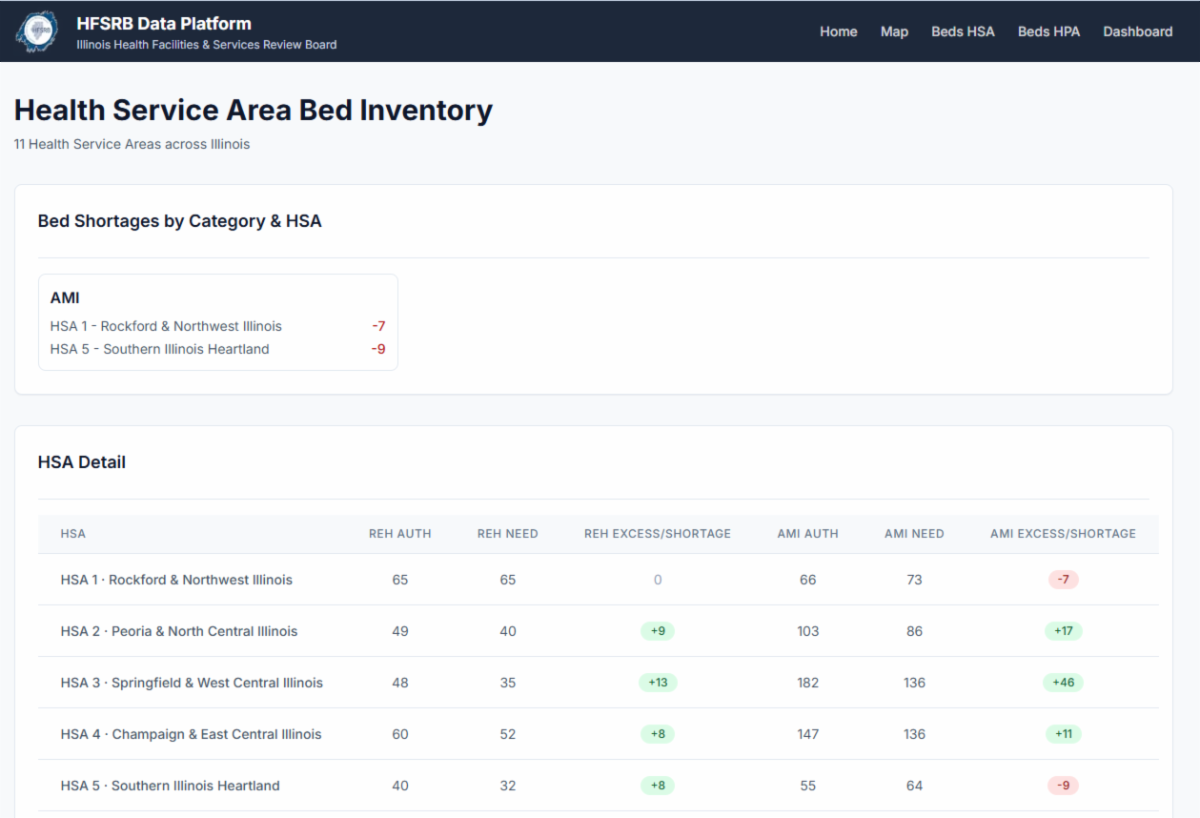This screenshot has height=818, width=1200.
Task: Click the AMI EXCESS/SHORTAGE column header
Action: (x=1062, y=534)
